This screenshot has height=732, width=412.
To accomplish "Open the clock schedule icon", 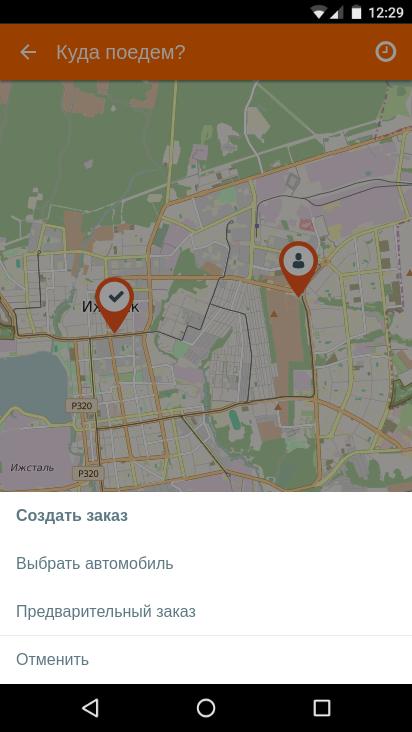I will coord(385,52).
